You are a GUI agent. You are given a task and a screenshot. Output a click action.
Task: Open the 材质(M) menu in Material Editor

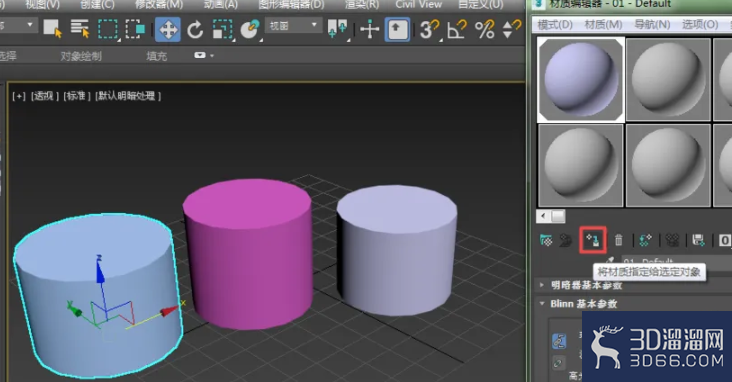(x=603, y=24)
